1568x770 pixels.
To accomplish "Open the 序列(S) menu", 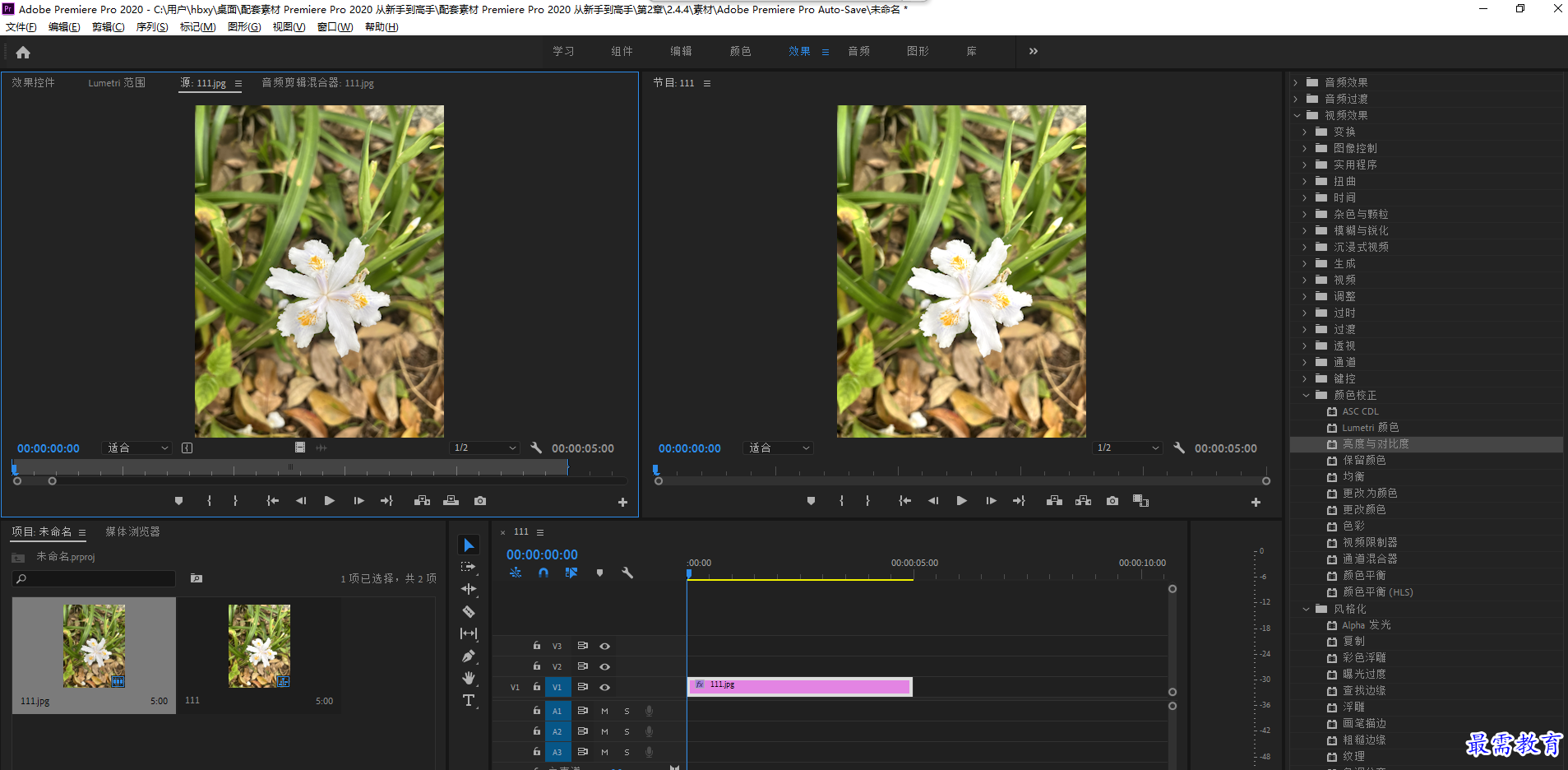I will point(152,27).
